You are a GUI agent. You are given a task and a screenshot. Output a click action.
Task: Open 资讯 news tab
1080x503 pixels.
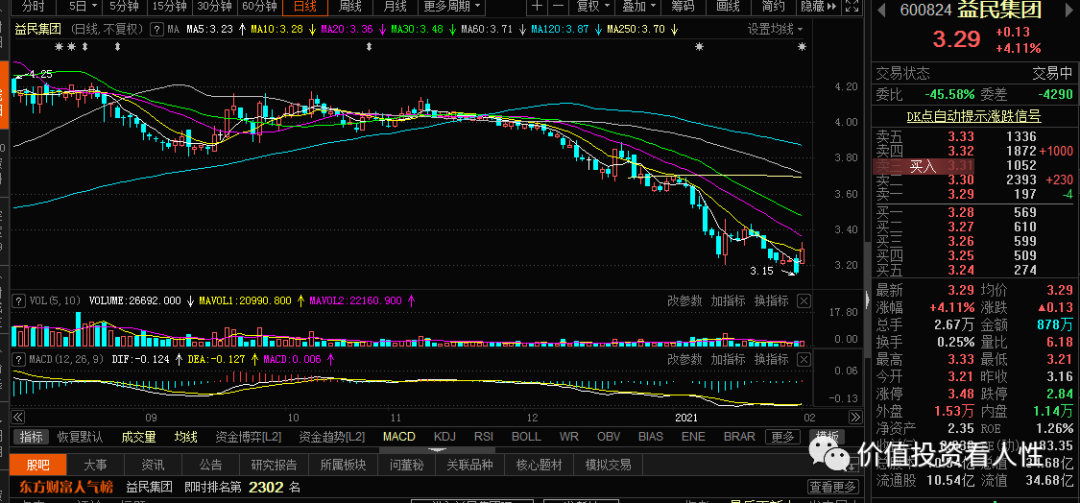coord(152,464)
